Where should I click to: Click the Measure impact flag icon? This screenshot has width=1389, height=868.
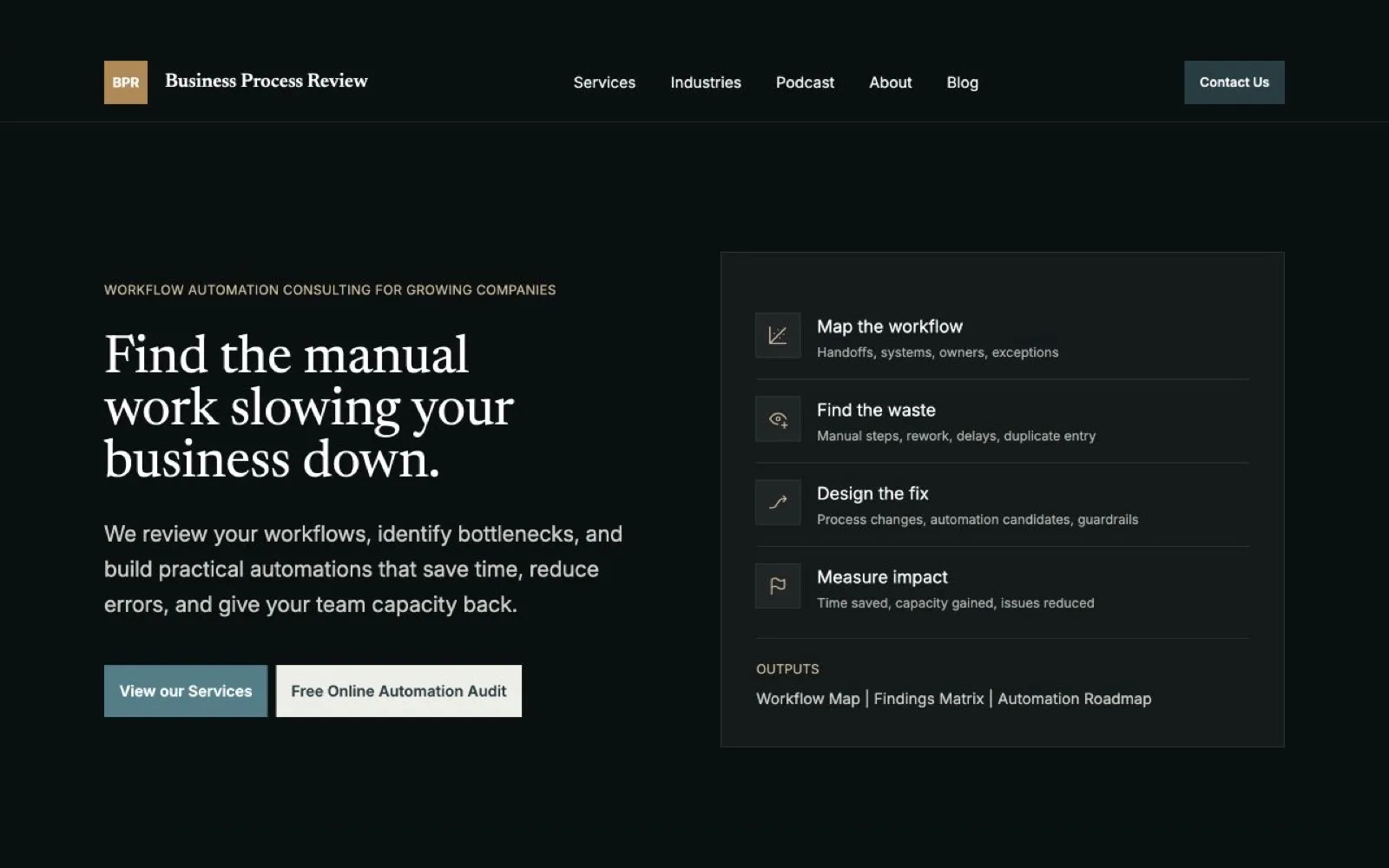[x=778, y=586]
